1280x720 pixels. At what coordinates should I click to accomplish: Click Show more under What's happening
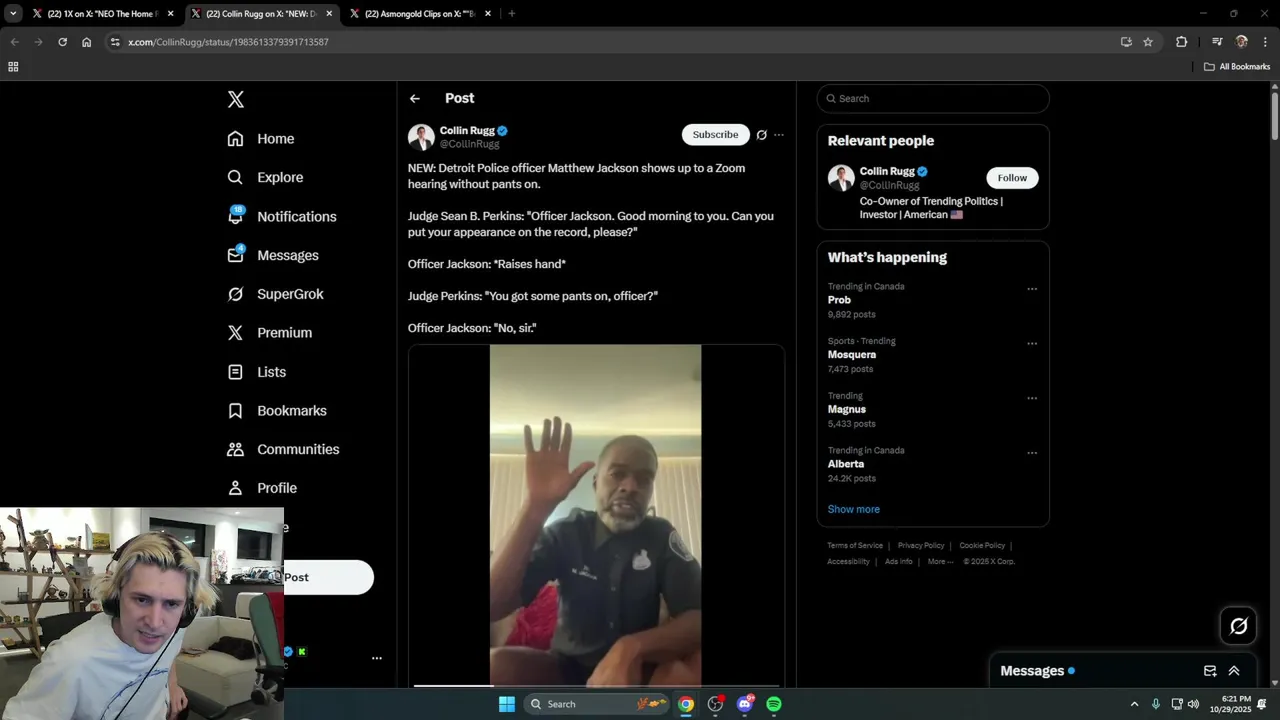click(854, 509)
